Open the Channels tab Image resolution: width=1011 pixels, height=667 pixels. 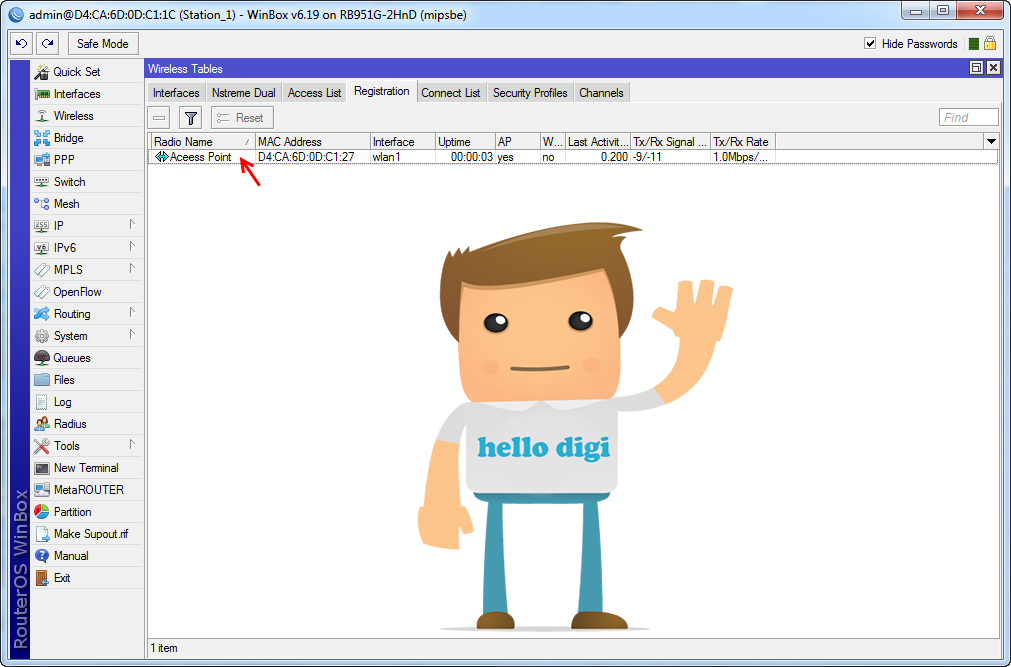601,93
